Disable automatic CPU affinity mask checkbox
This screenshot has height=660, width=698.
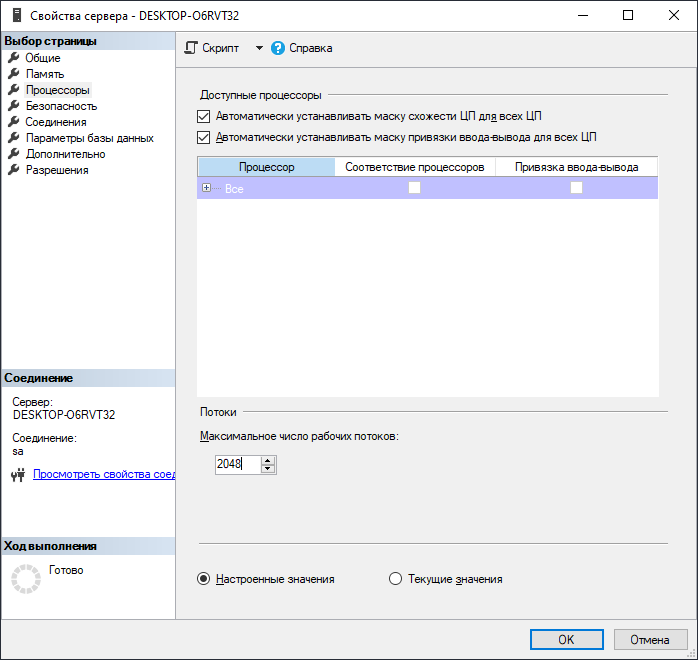205,116
